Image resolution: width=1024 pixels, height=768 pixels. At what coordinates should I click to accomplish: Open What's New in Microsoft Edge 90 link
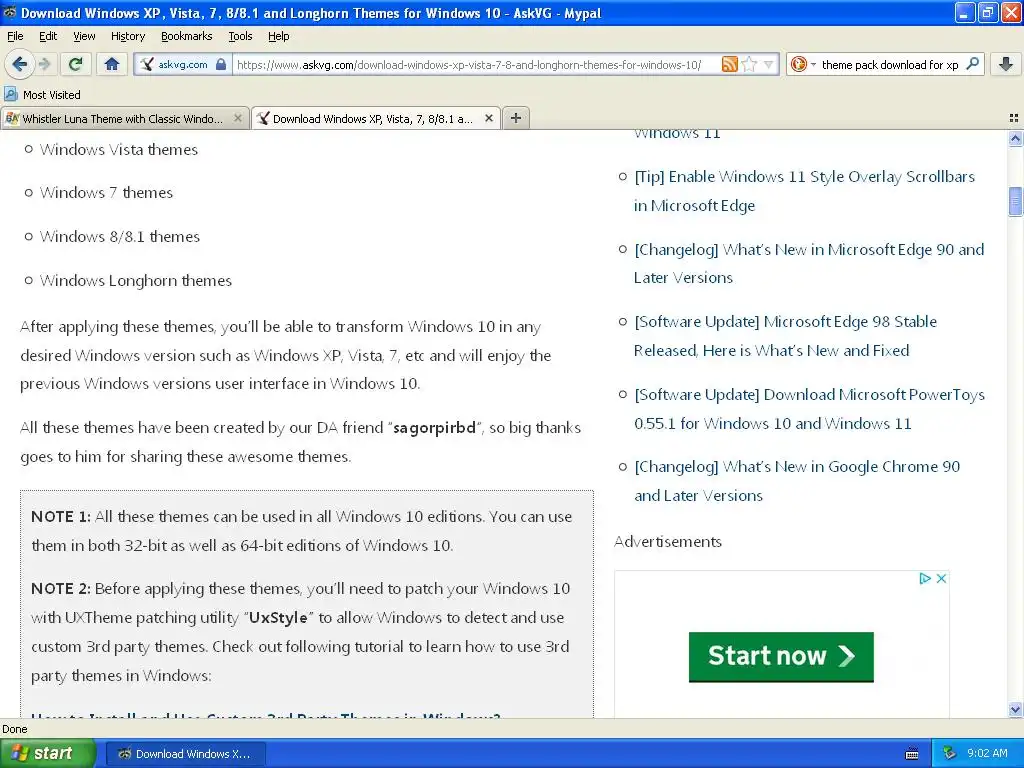point(808,263)
